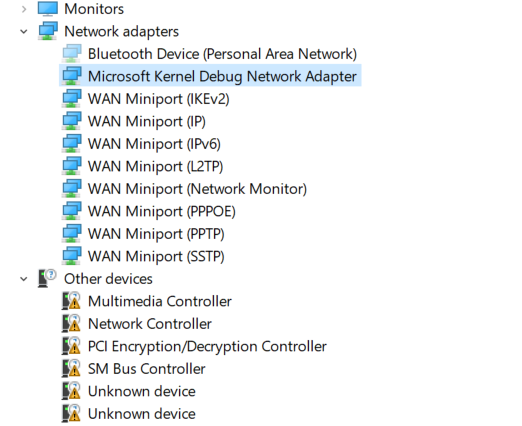522x426 pixels.
Task: Click the WAN Miniport (IKEv2) icon
Action: pos(72,98)
